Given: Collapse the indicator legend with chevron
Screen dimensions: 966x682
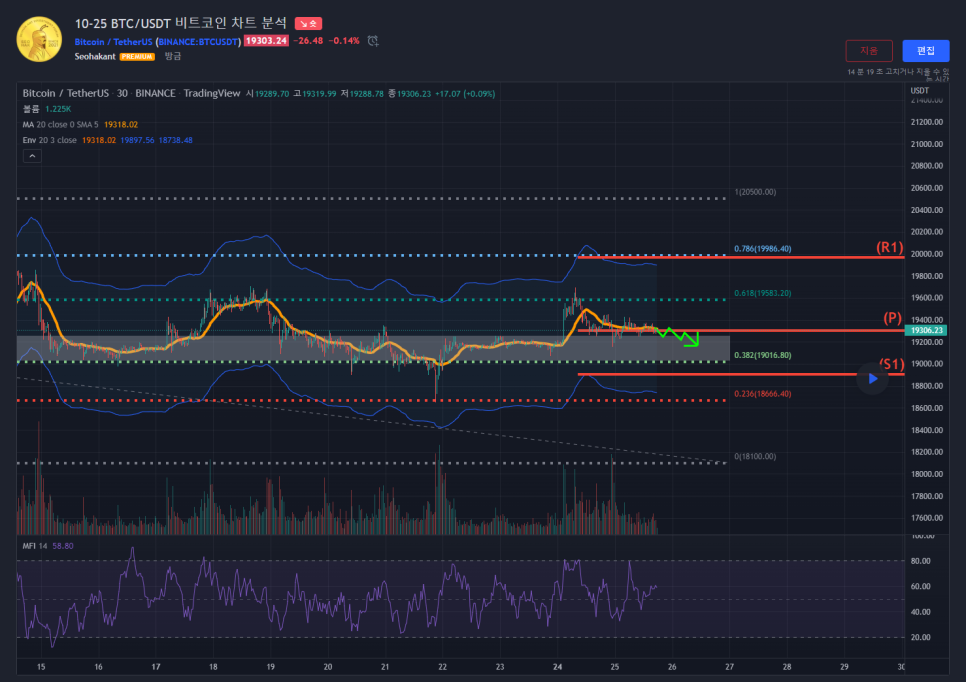Looking at the screenshot, I should [31, 156].
